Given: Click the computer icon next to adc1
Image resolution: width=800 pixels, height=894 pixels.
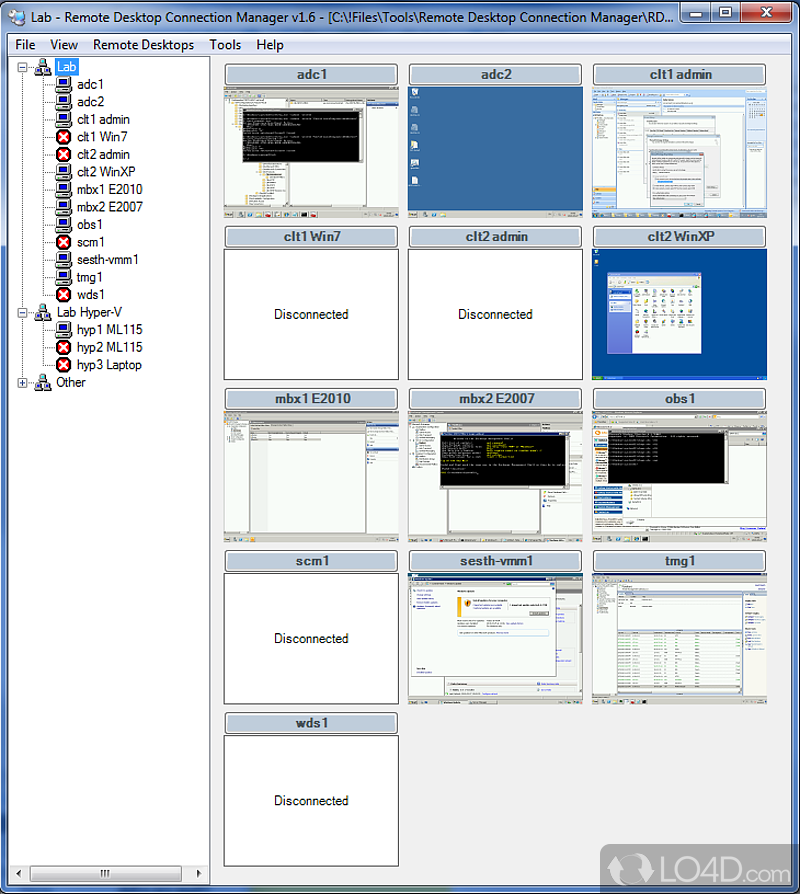Looking at the screenshot, I should pyautogui.click(x=63, y=85).
